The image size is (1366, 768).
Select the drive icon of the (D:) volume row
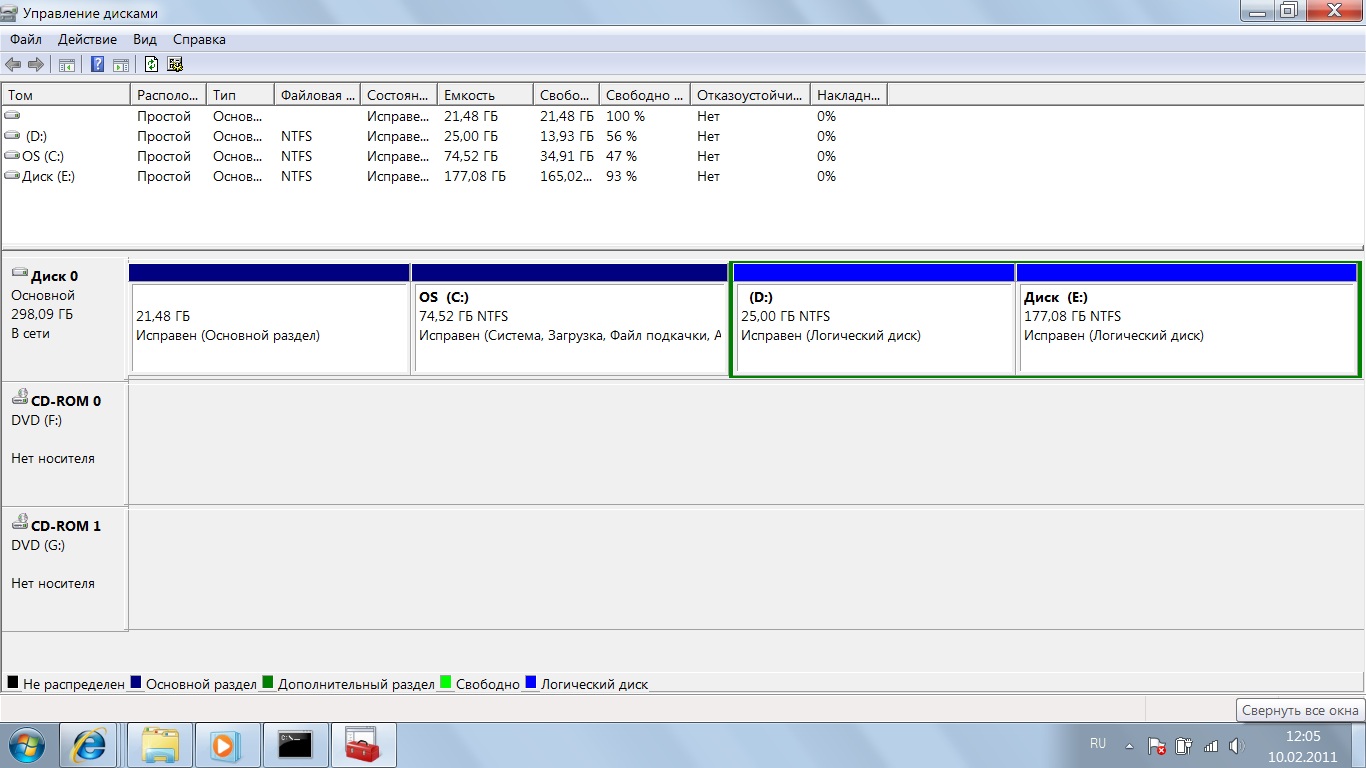[x=12, y=136]
